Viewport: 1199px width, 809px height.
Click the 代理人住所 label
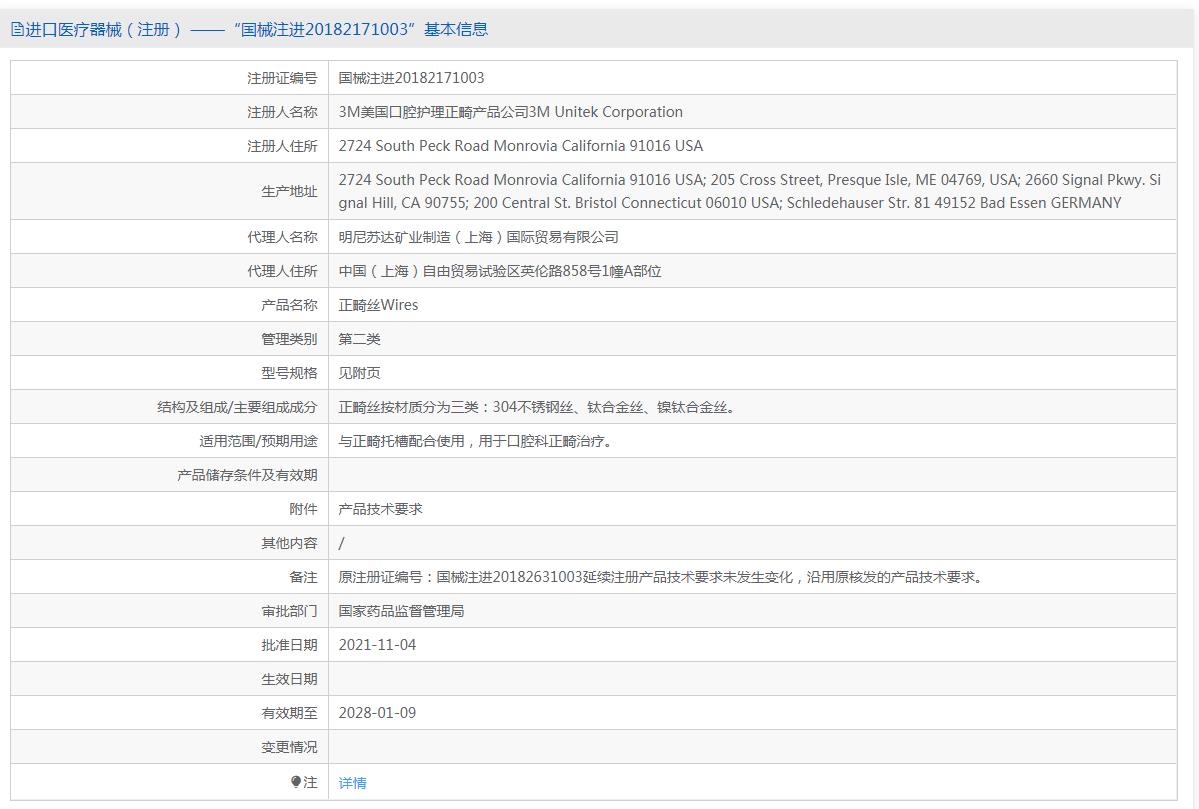[x=282, y=271]
